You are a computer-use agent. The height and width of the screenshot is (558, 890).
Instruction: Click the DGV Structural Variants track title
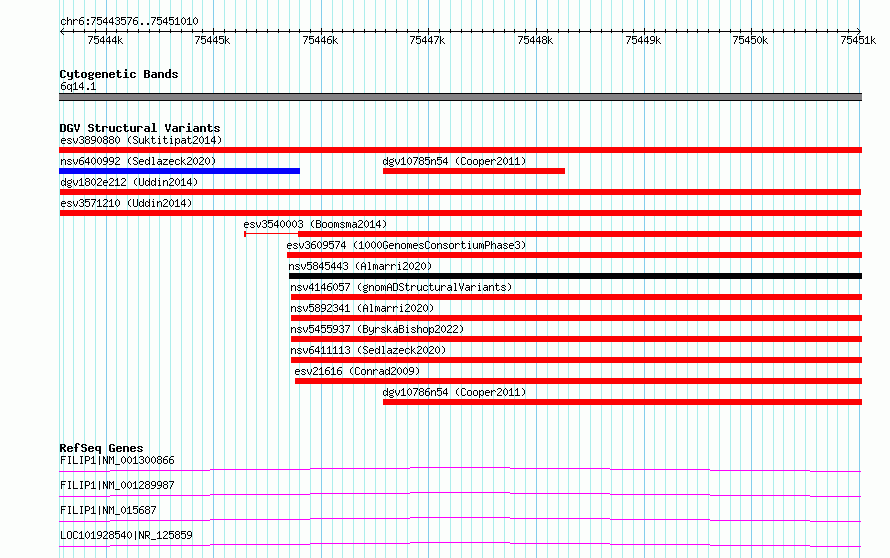pos(140,128)
